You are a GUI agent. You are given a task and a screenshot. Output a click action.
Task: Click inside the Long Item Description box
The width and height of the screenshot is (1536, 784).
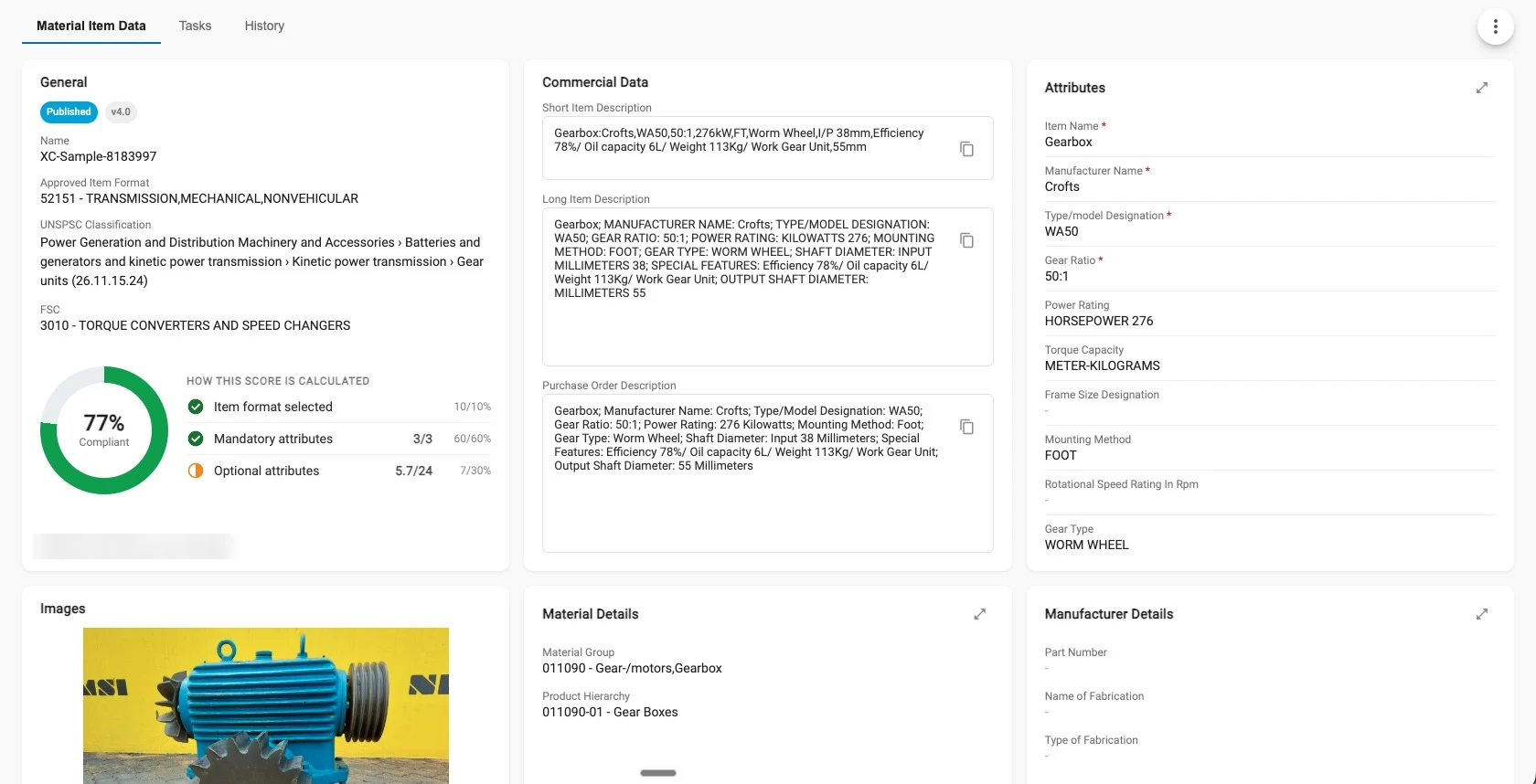(x=768, y=287)
